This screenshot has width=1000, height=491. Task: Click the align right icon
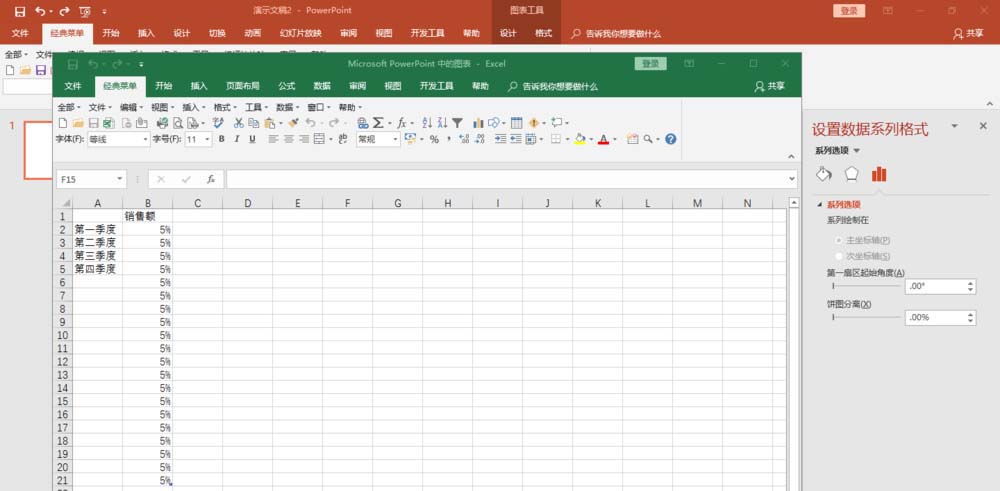[x=304, y=139]
